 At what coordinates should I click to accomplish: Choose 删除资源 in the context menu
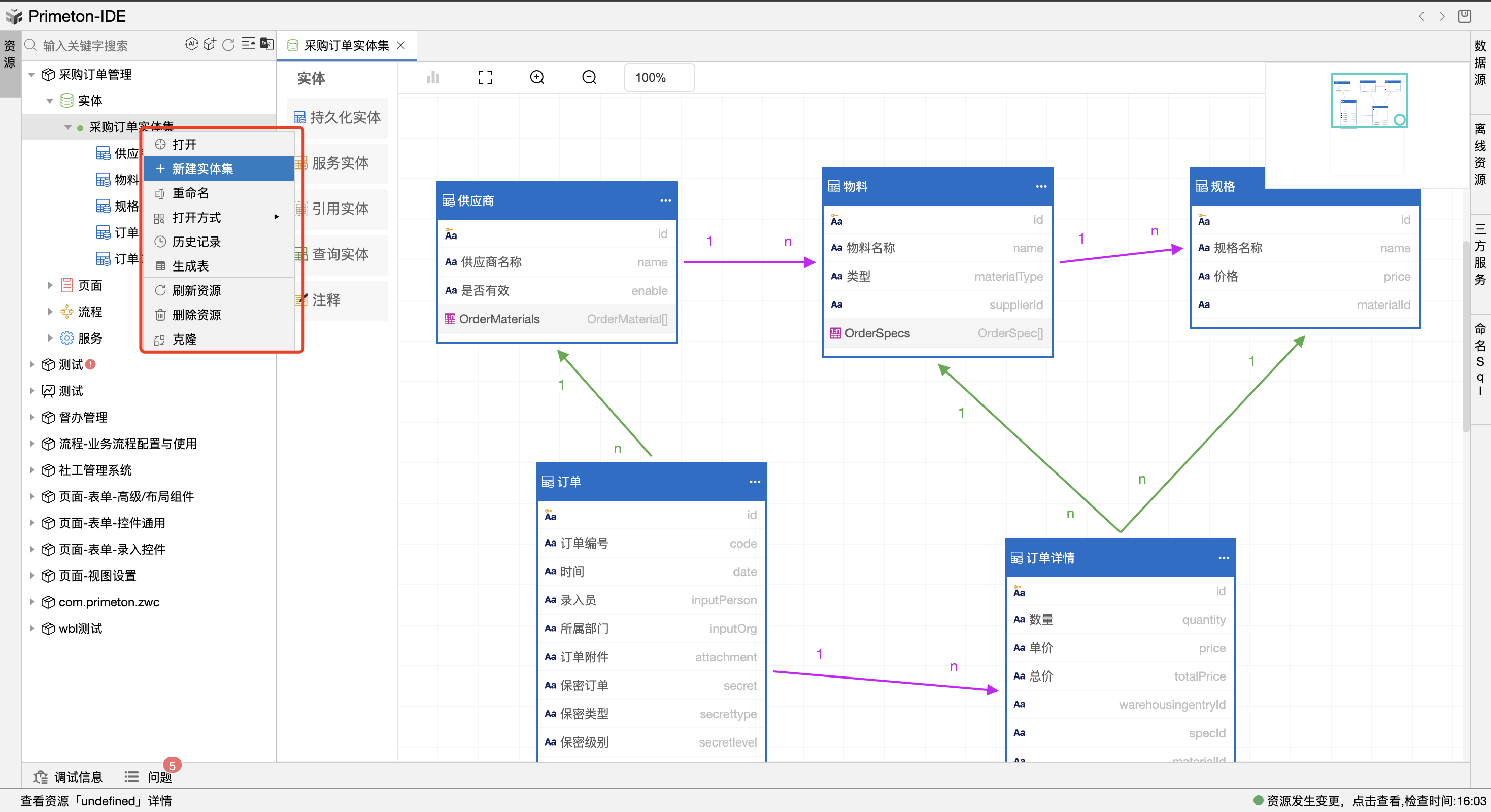[x=196, y=315]
